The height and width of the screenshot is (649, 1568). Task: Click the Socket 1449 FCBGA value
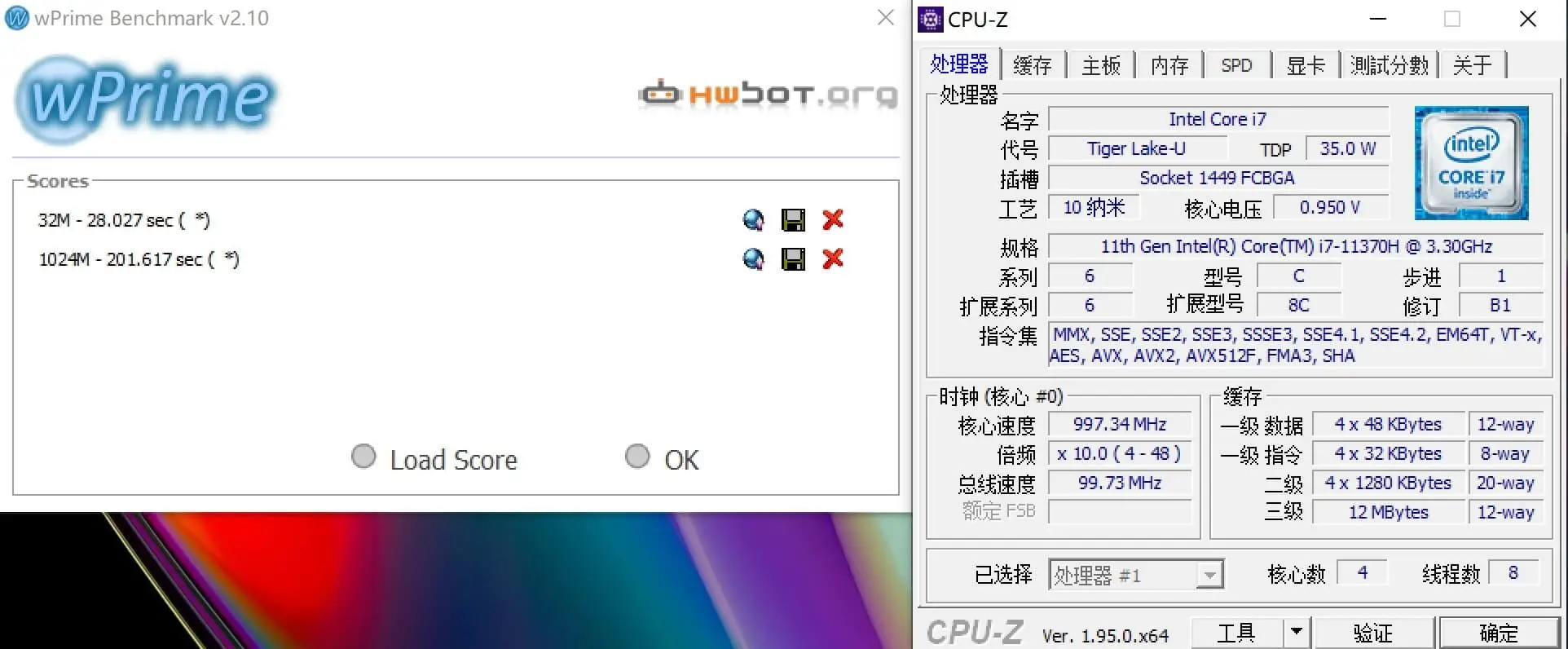point(1218,178)
